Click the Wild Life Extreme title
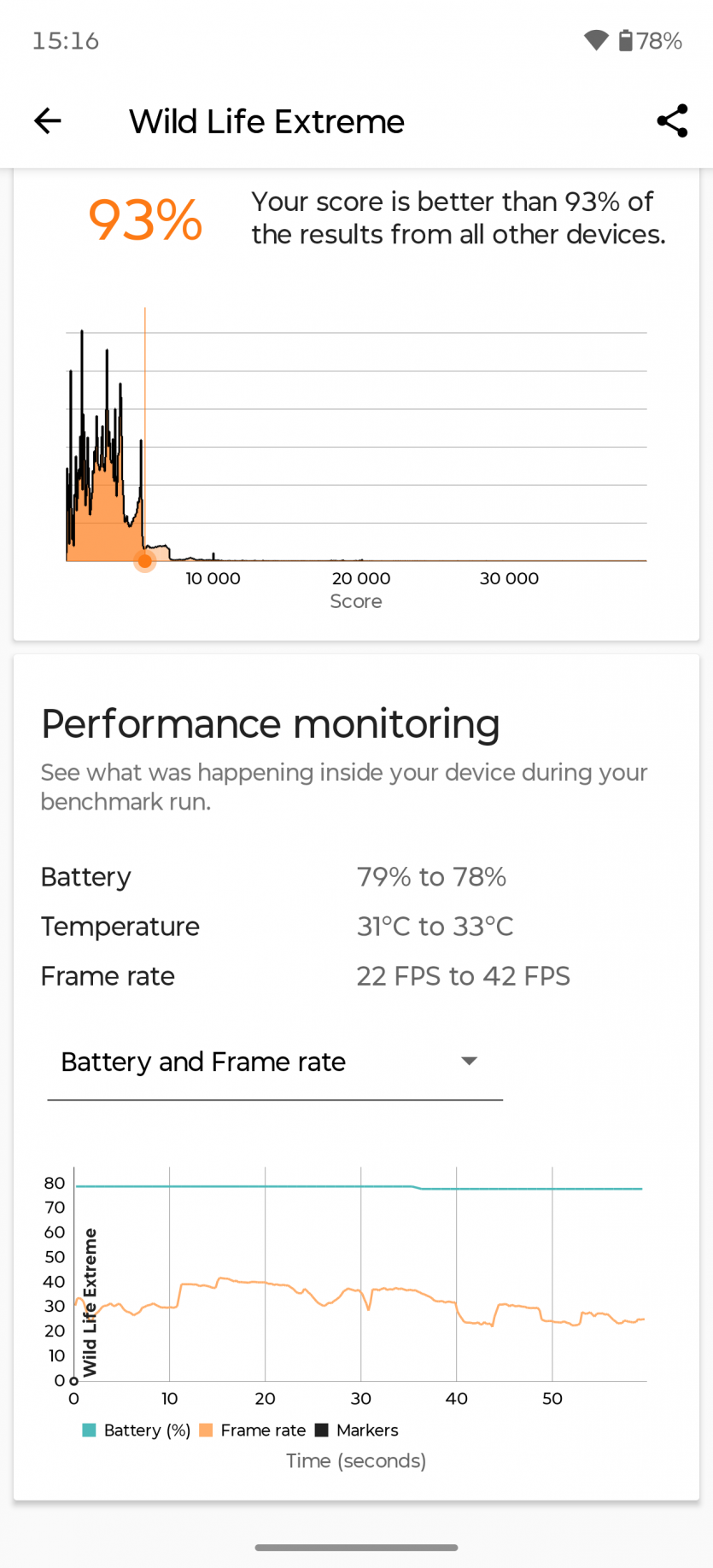The width and height of the screenshot is (713, 1568). (x=266, y=121)
